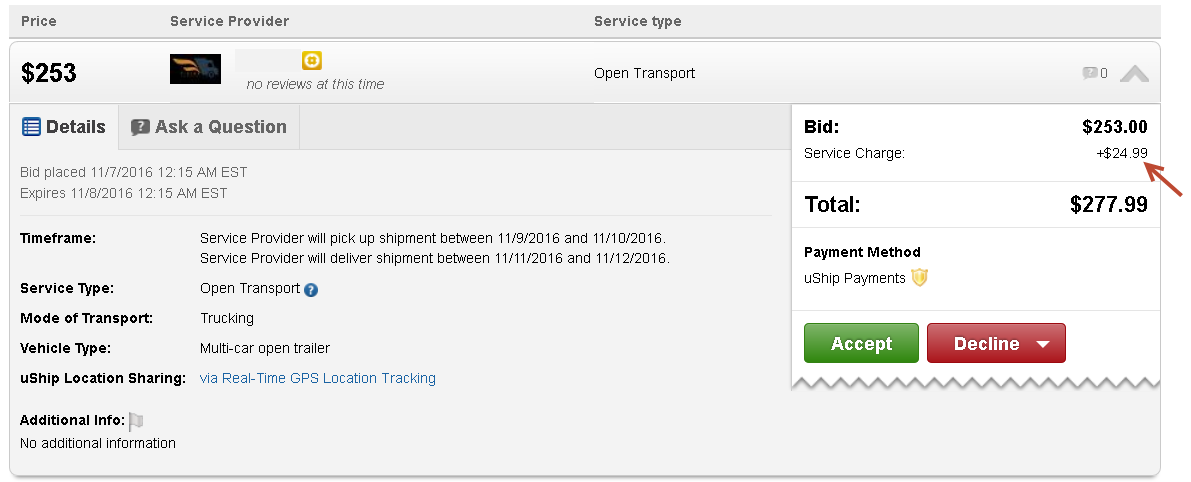
Task: Click the Price column header
Action: (39, 21)
